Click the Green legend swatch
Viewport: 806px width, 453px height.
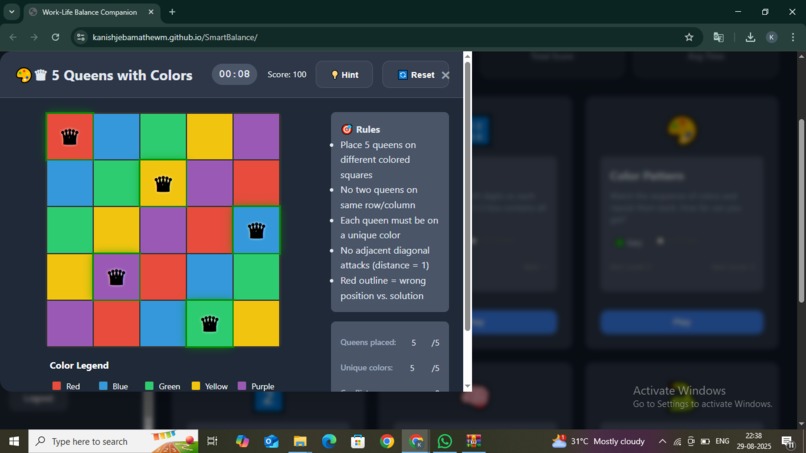[149, 386]
